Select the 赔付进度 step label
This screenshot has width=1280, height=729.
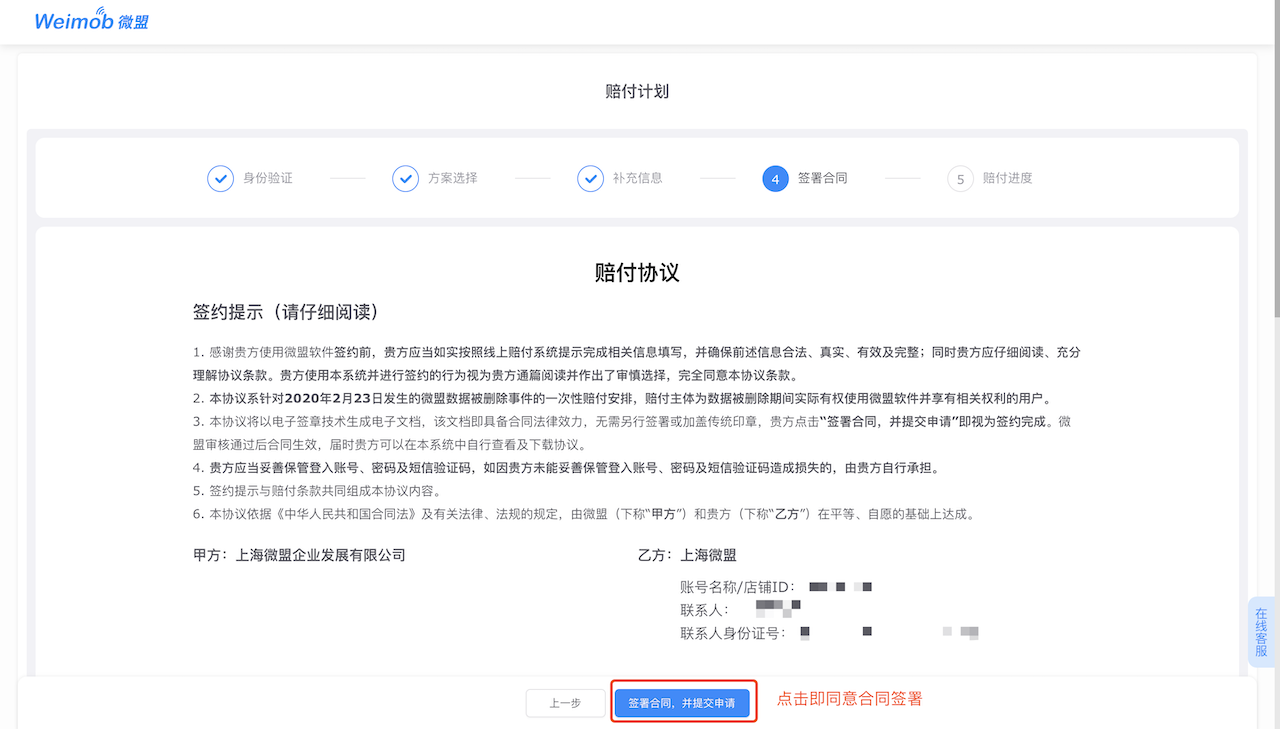click(x=1008, y=178)
